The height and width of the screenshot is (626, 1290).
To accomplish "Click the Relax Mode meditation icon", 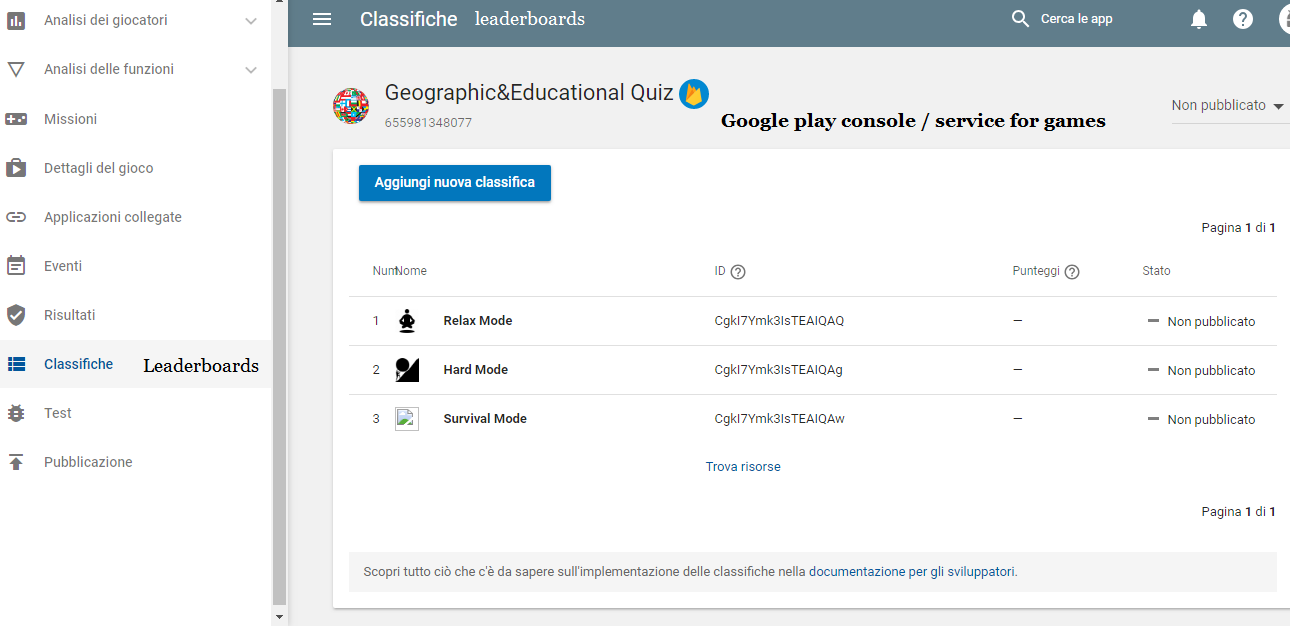I will (x=407, y=321).
